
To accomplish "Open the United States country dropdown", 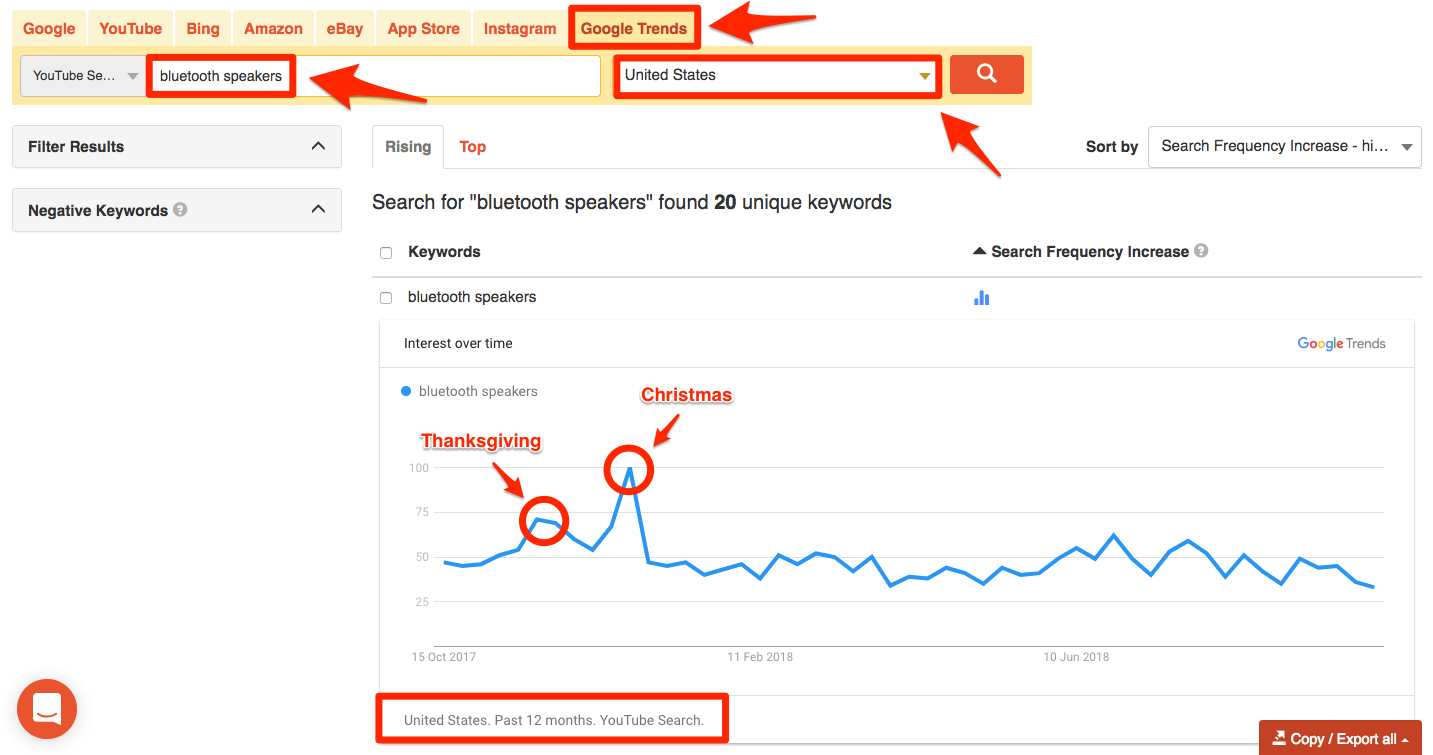I will (777, 75).
